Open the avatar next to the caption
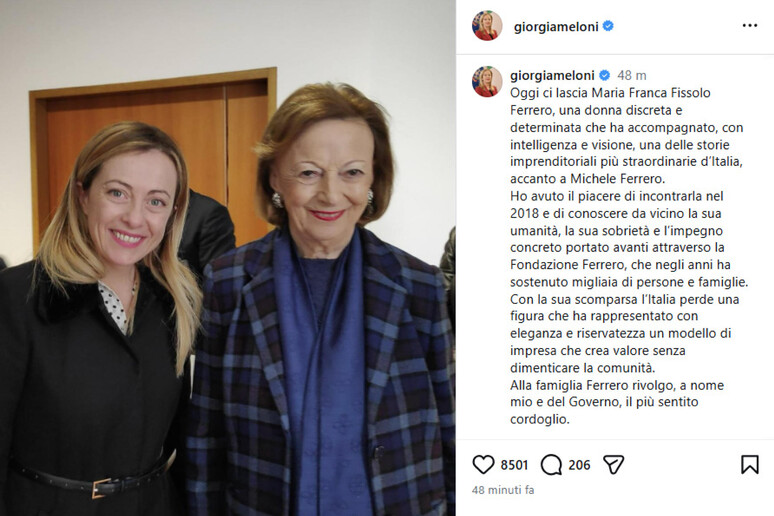This screenshot has width=774, height=516. (x=487, y=81)
